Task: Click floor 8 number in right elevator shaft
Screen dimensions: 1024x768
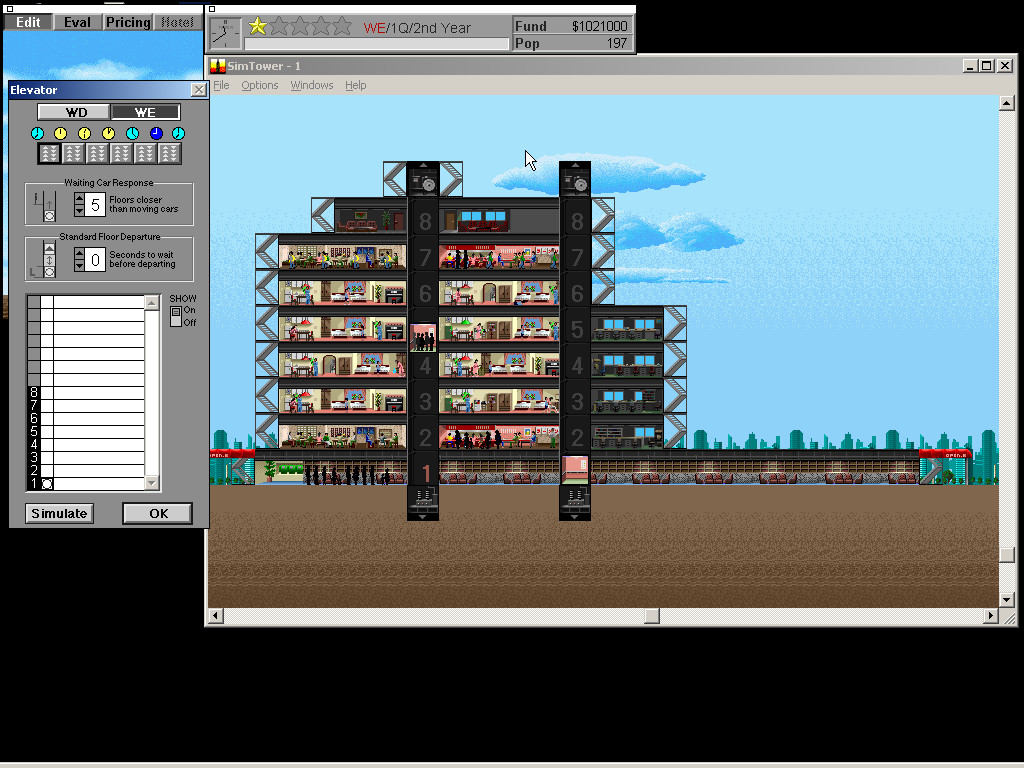Action: click(577, 222)
